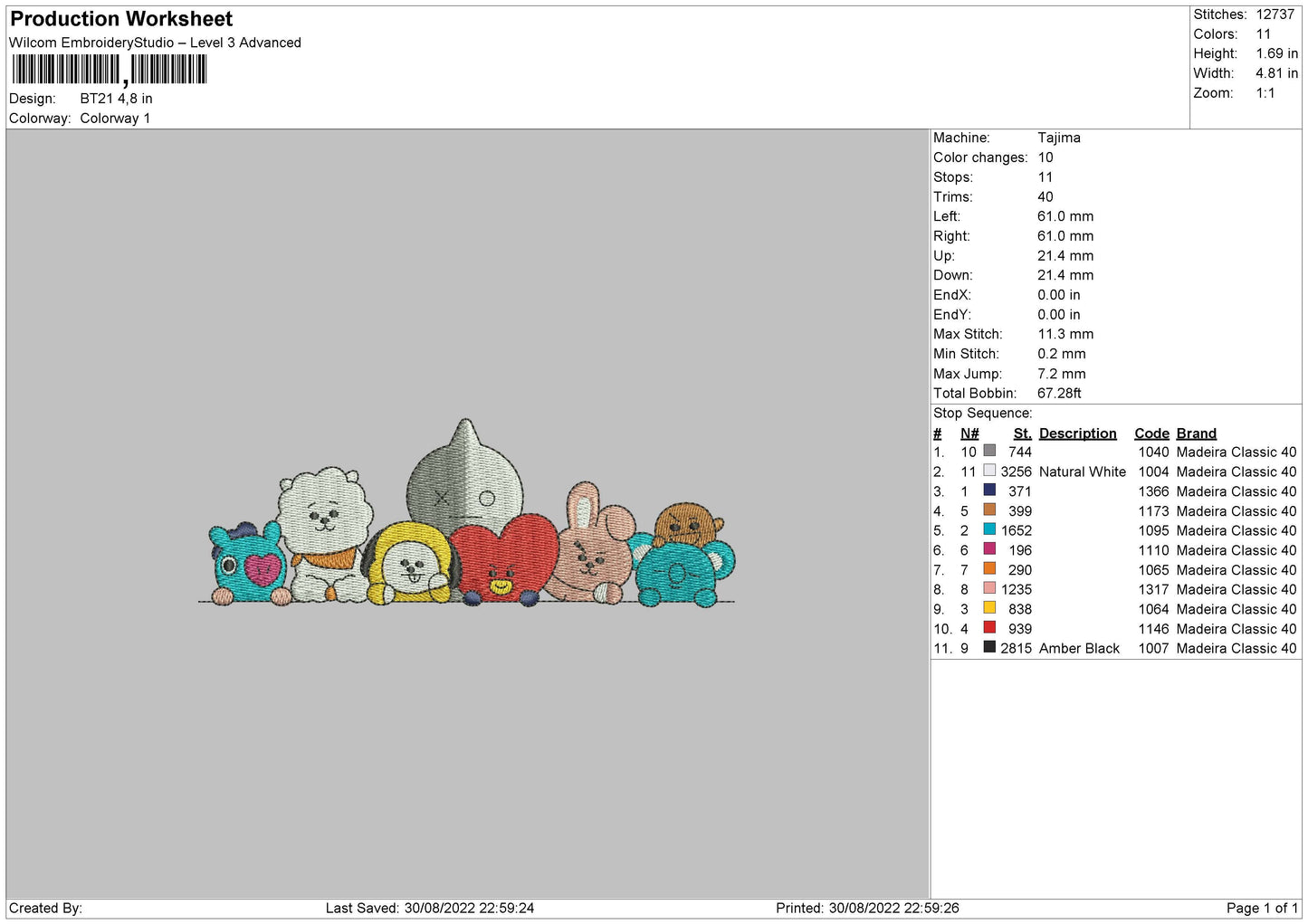
Task: Click the 'Last Saved: 30/08/2022 22:59:24' footer
Action: [429, 908]
